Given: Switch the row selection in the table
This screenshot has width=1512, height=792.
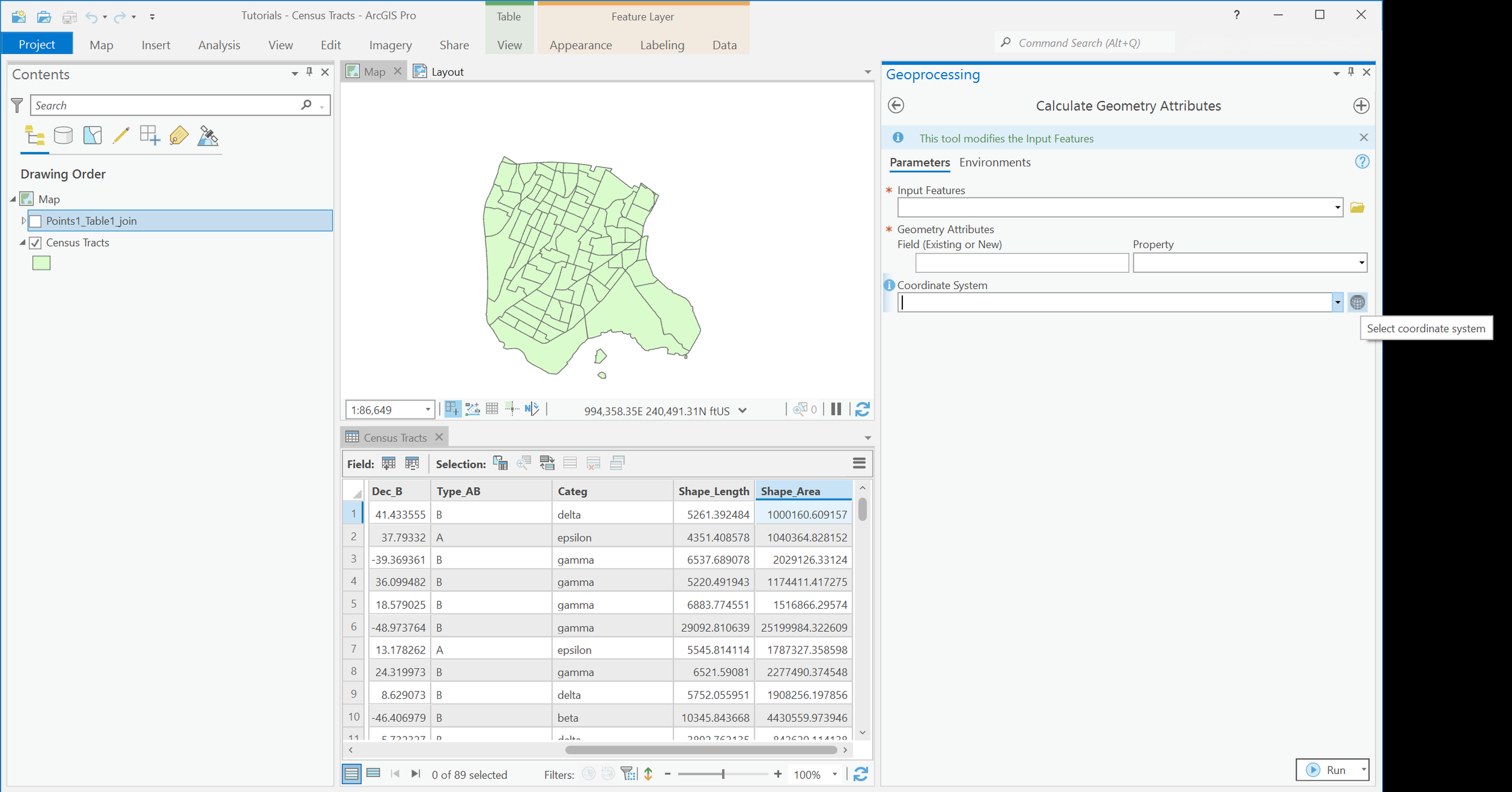Looking at the screenshot, I should click(x=547, y=463).
